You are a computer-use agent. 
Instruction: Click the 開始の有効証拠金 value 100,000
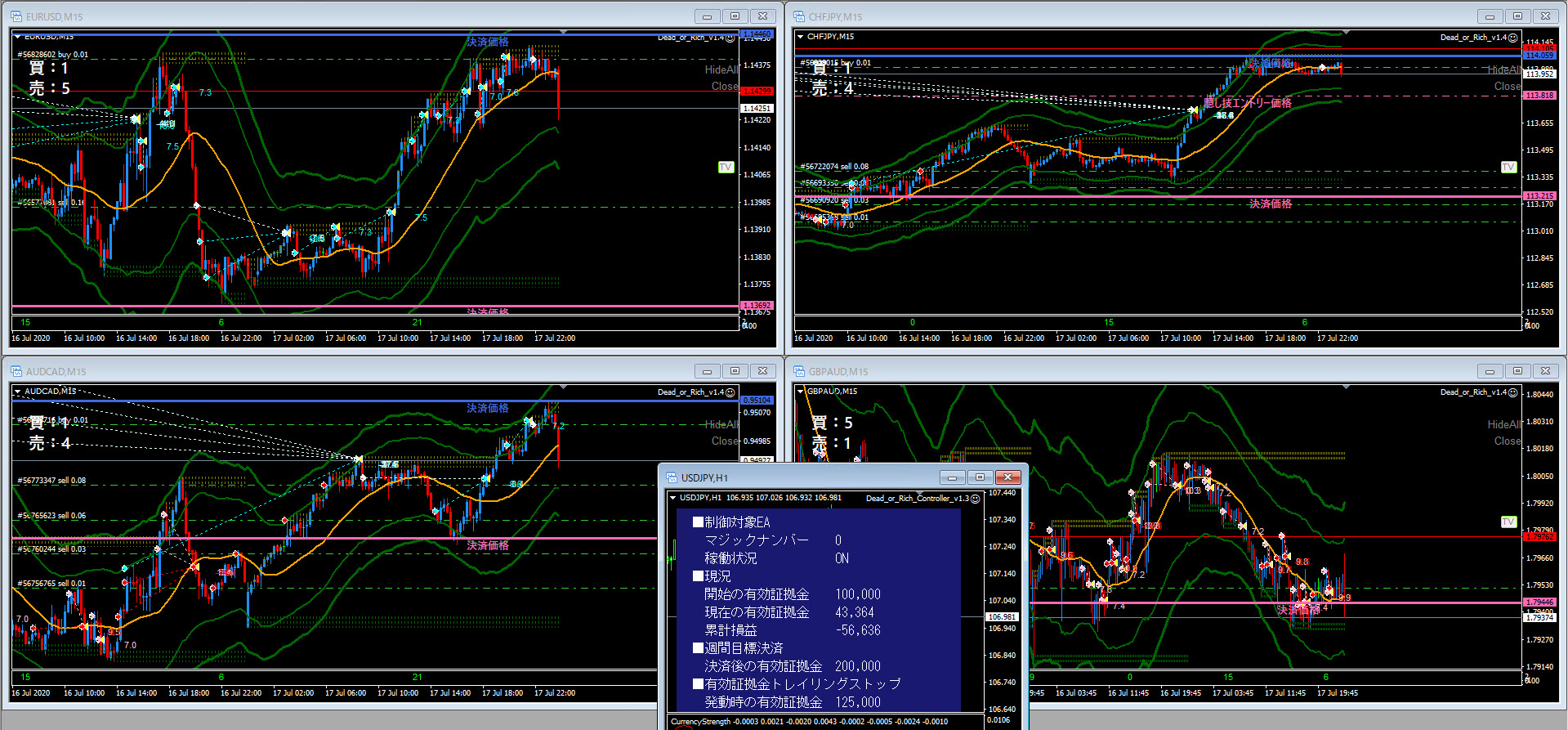[858, 594]
